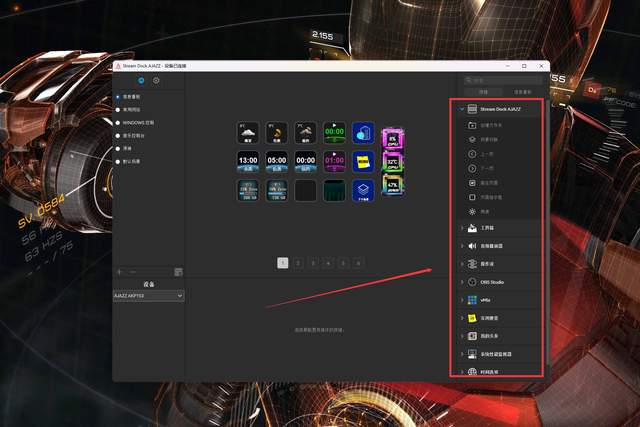The image size is (640, 427).
Task: Click the search field in actions panel
Action: (503, 80)
